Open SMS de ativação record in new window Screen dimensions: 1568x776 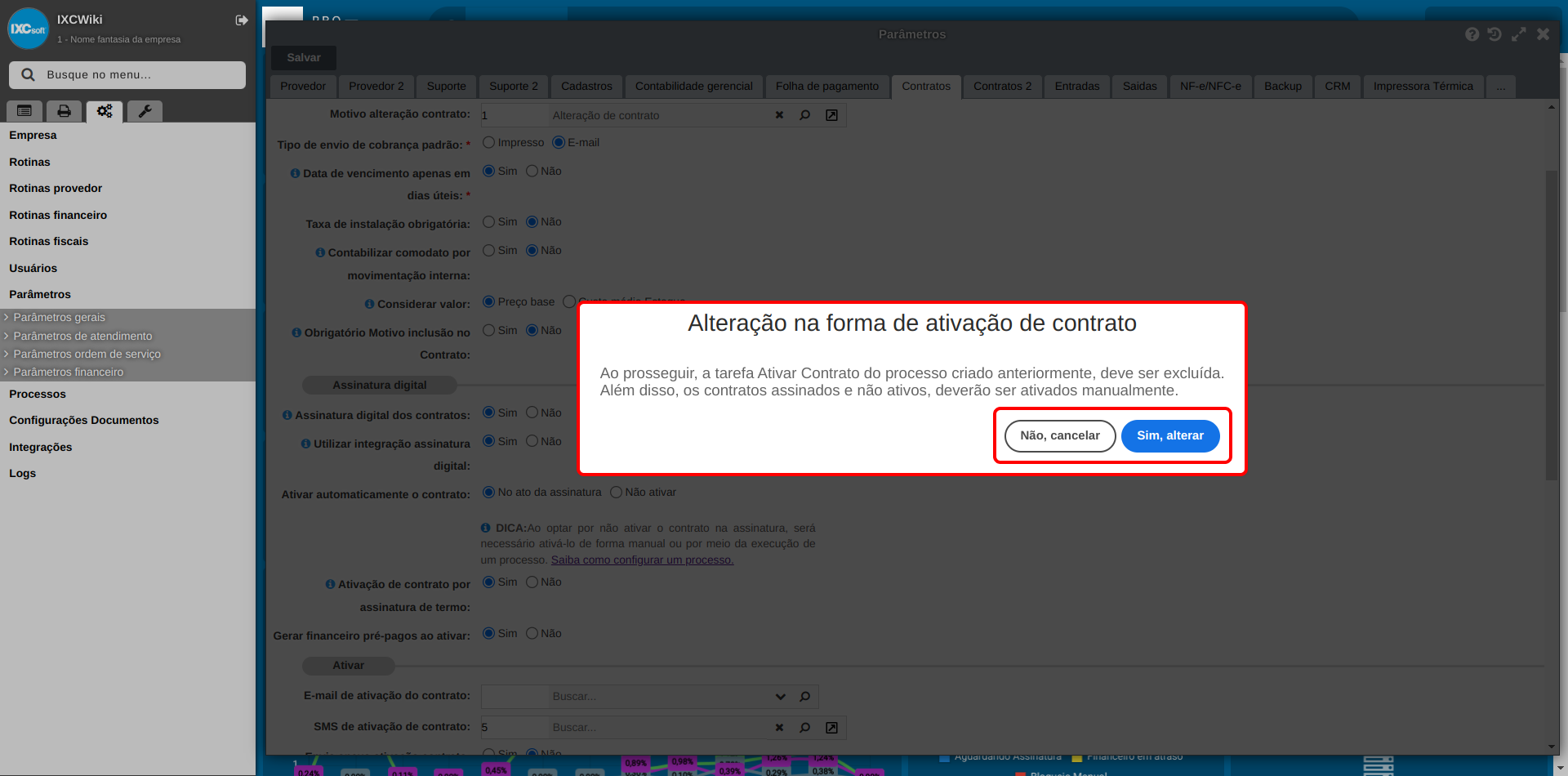831,727
